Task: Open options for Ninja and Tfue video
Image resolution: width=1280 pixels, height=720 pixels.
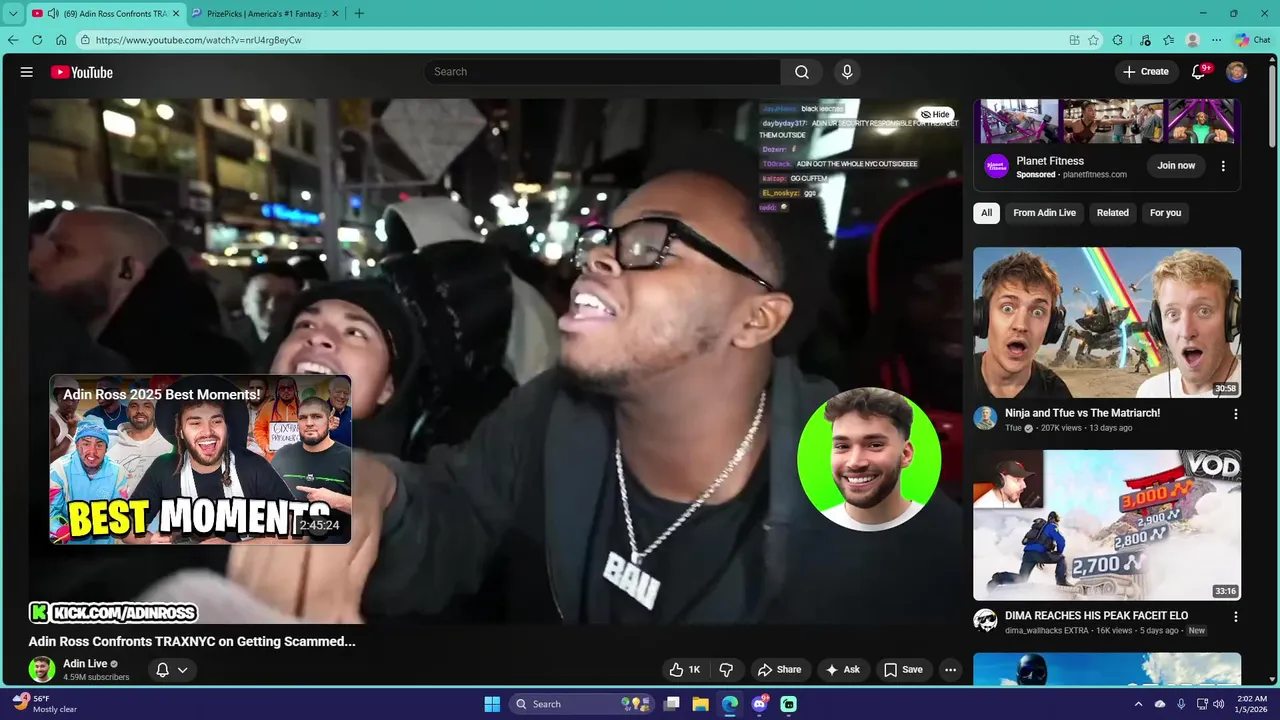Action: (1235, 414)
